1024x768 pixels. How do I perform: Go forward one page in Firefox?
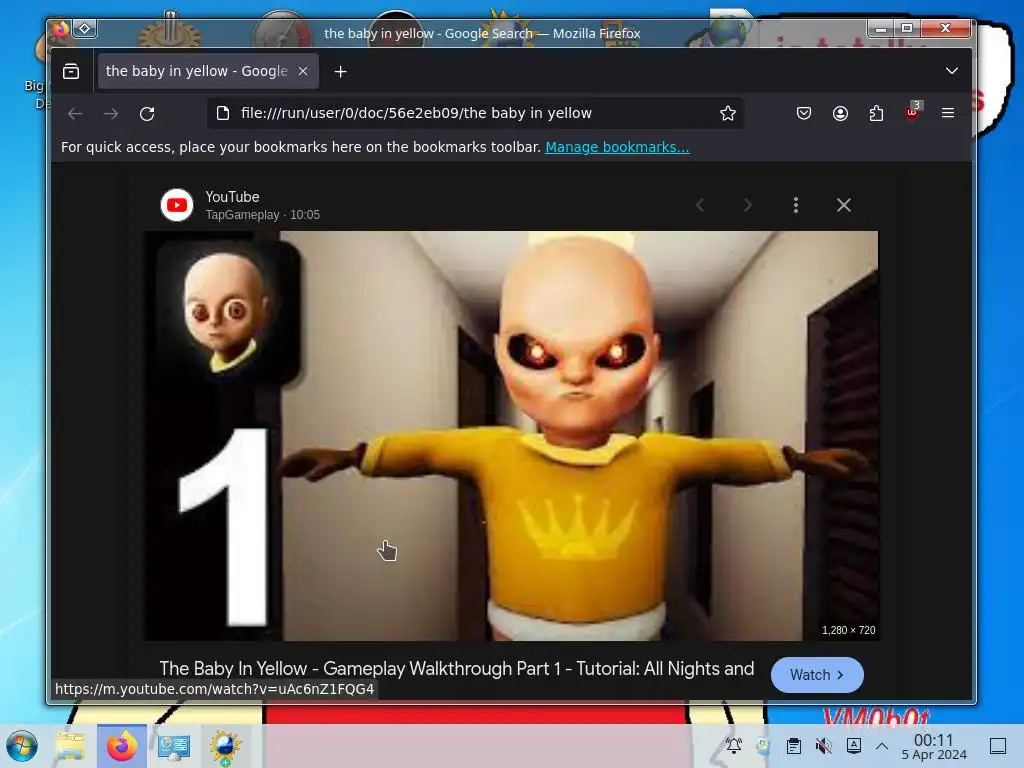(x=111, y=114)
